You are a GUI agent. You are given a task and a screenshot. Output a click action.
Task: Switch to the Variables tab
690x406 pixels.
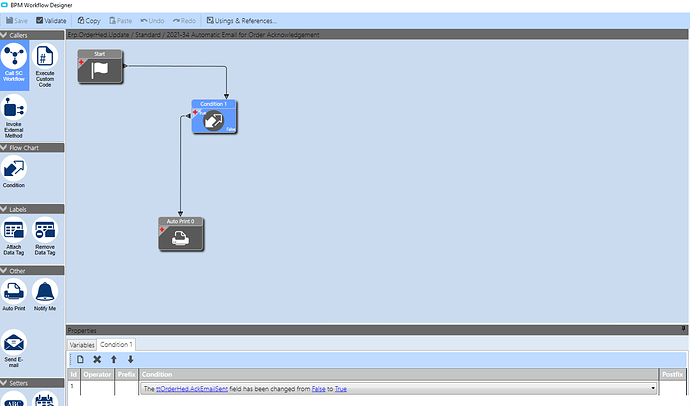82,345
